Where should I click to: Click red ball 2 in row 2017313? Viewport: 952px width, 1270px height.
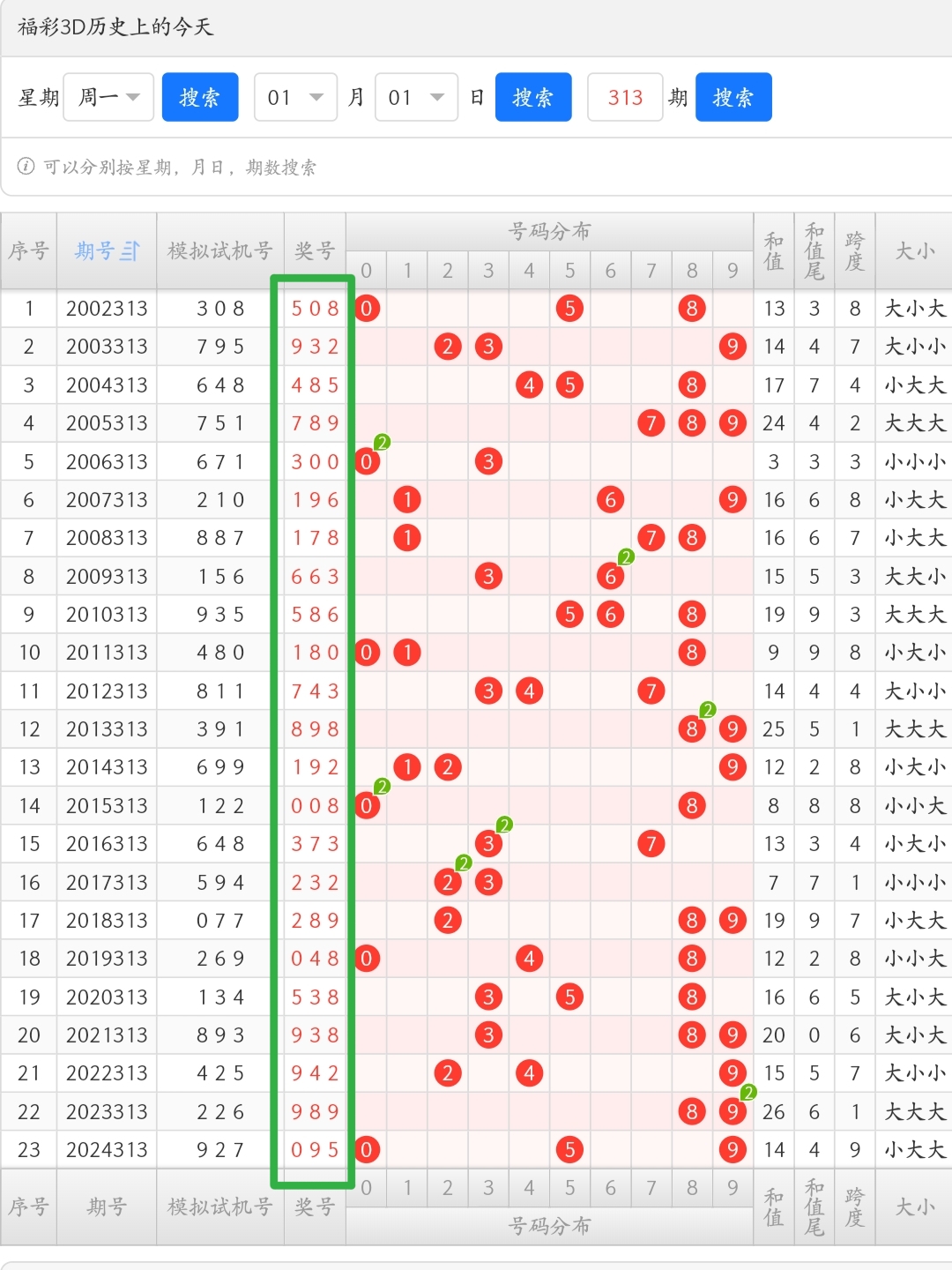(448, 882)
